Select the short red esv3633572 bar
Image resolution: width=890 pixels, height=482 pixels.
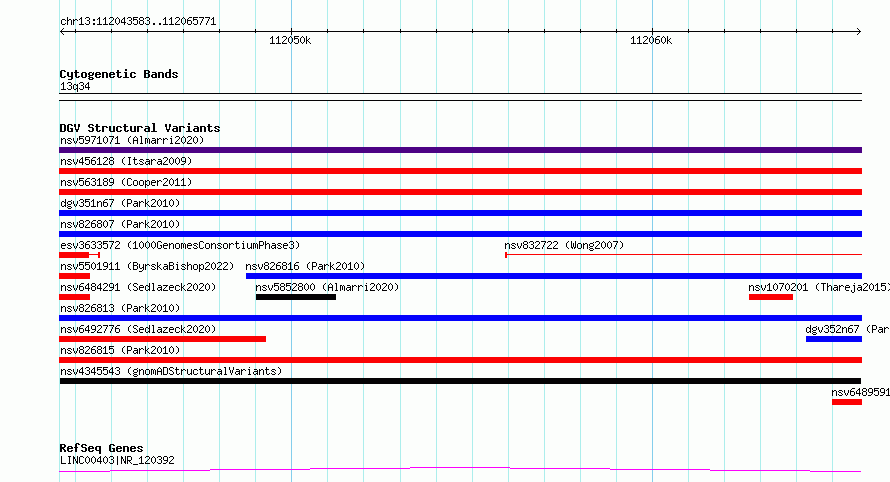click(x=79, y=255)
